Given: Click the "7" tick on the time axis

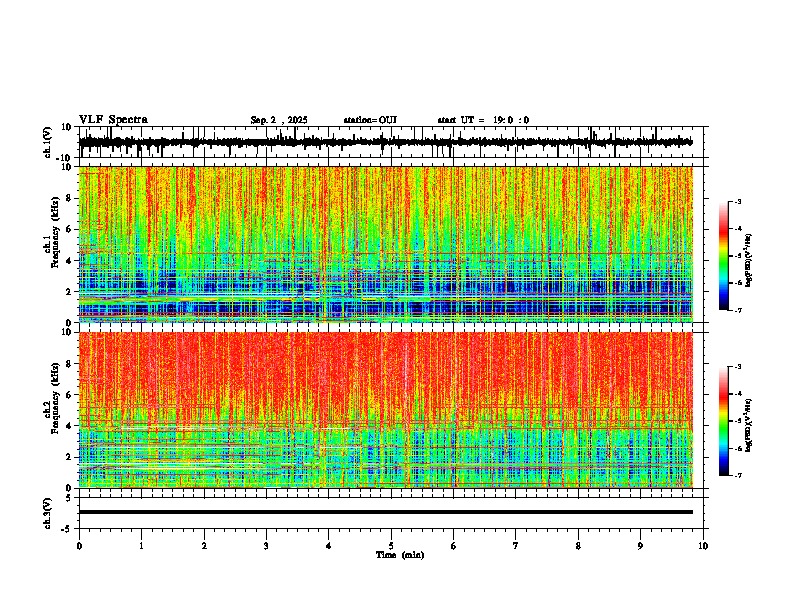Looking at the screenshot, I should pos(516,546).
